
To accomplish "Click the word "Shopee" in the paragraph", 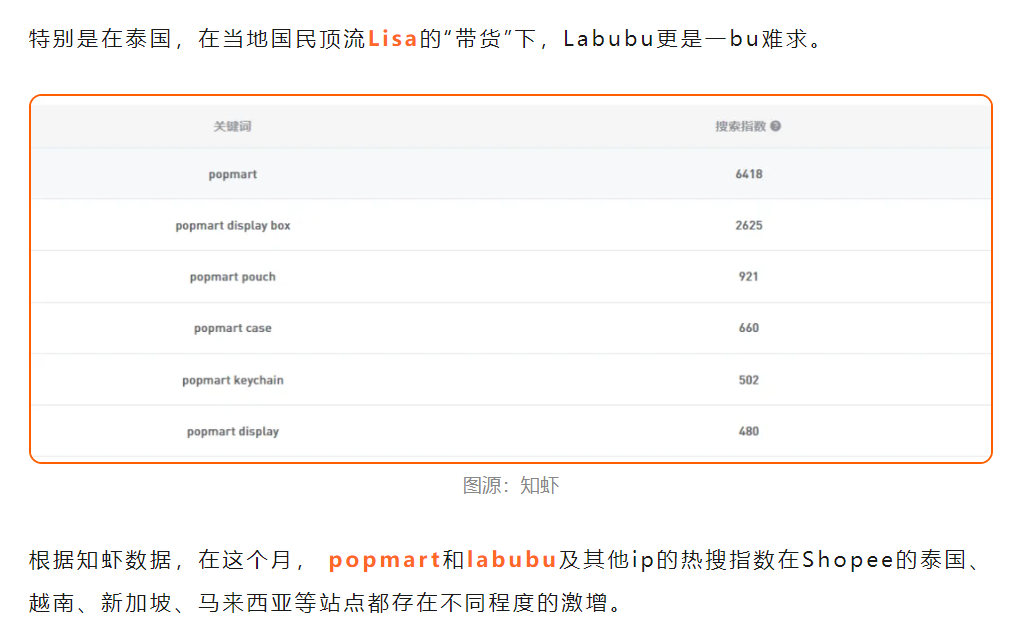I will pos(847,560).
